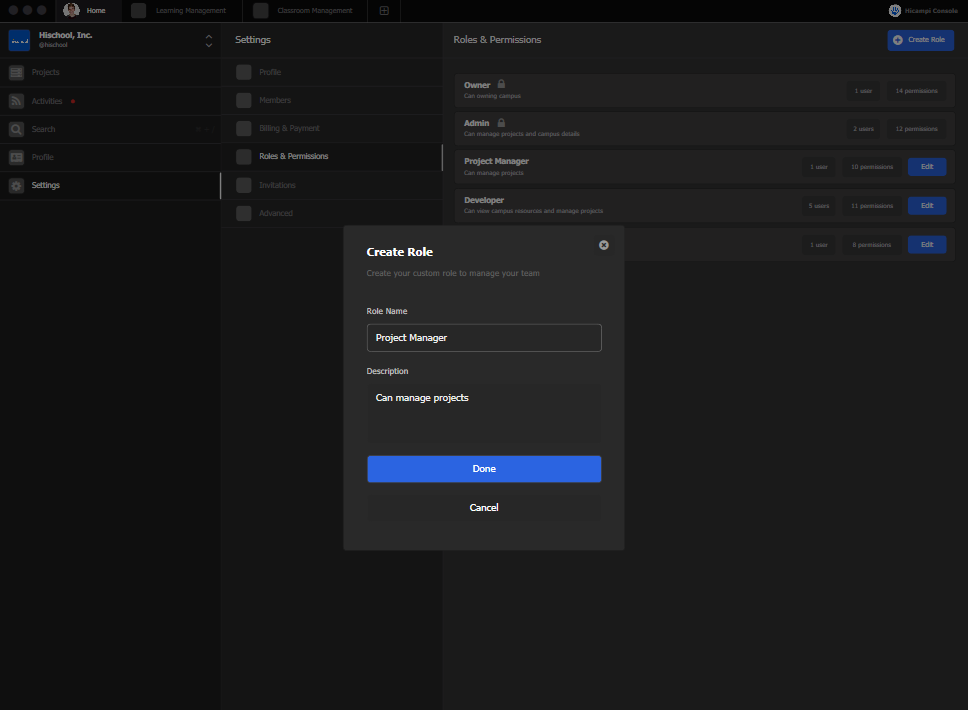This screenshot has width=968, height=710.
Task: Click the Projects icon in sidebar
Action: tap(16, 73)
